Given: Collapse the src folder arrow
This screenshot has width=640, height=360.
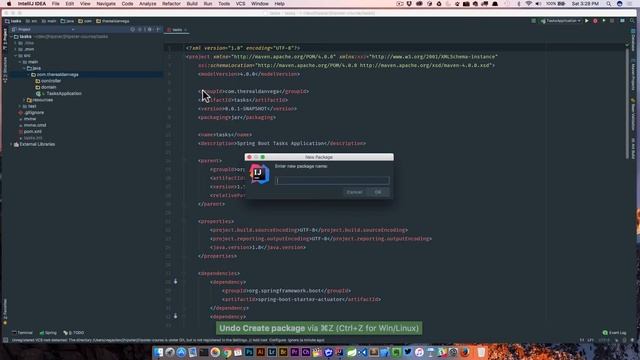Looking at the screenshot, I should pyautogui.click(x=16, y=56).
